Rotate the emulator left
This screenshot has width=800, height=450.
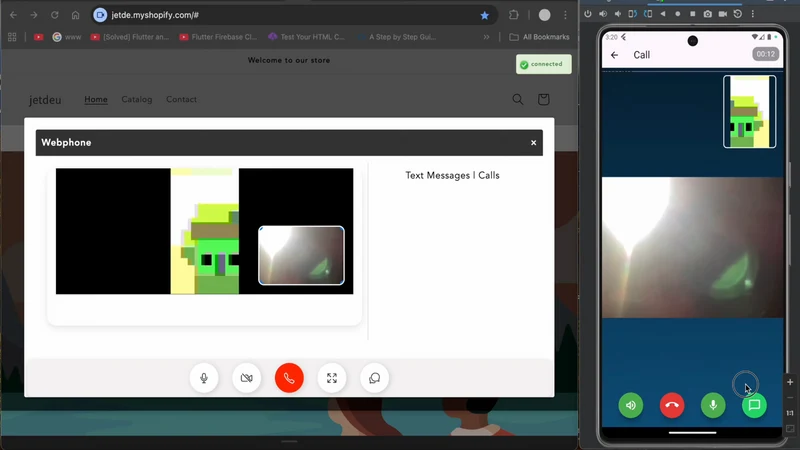[633, 14]
